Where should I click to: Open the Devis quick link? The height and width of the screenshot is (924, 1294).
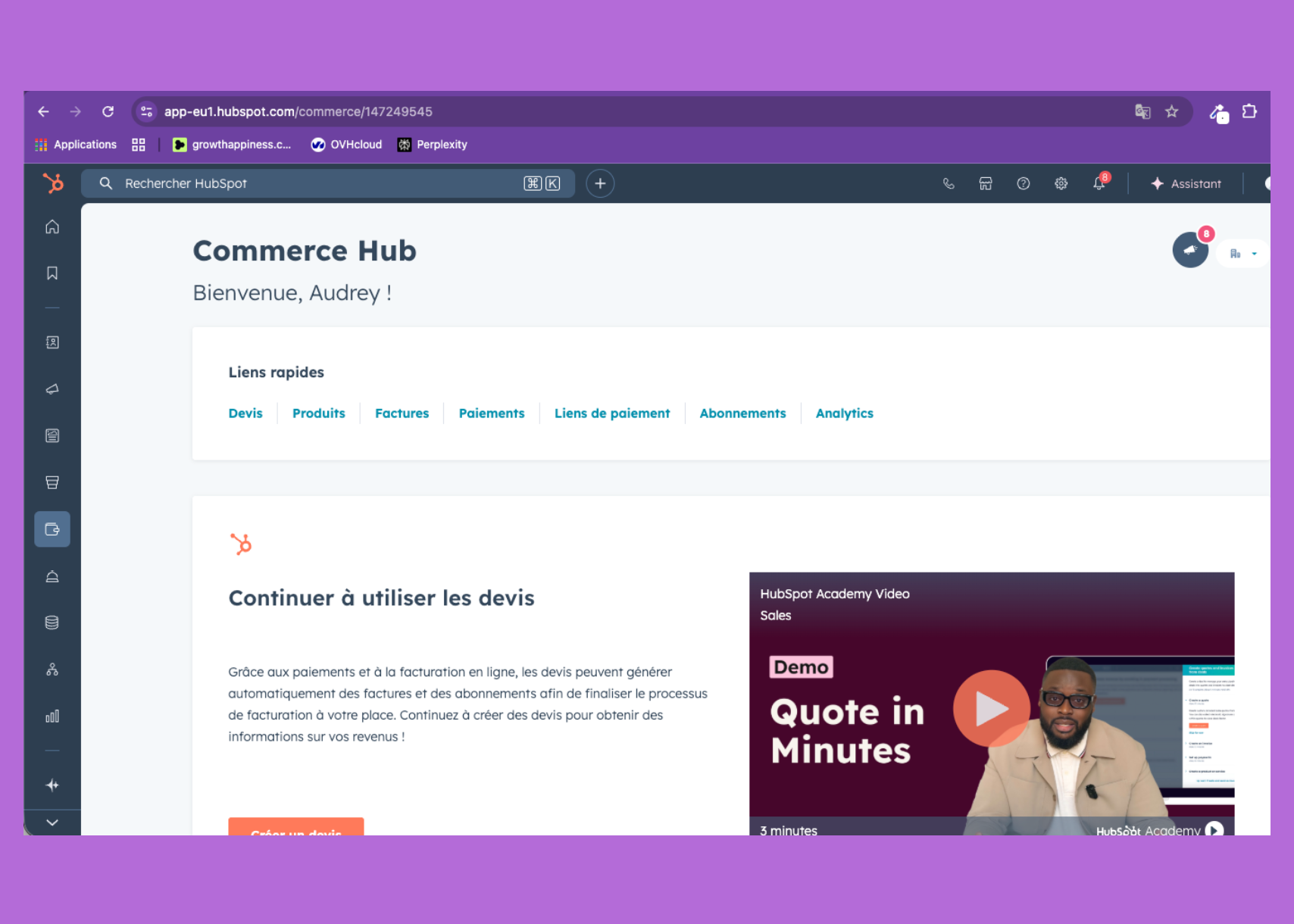245,413
